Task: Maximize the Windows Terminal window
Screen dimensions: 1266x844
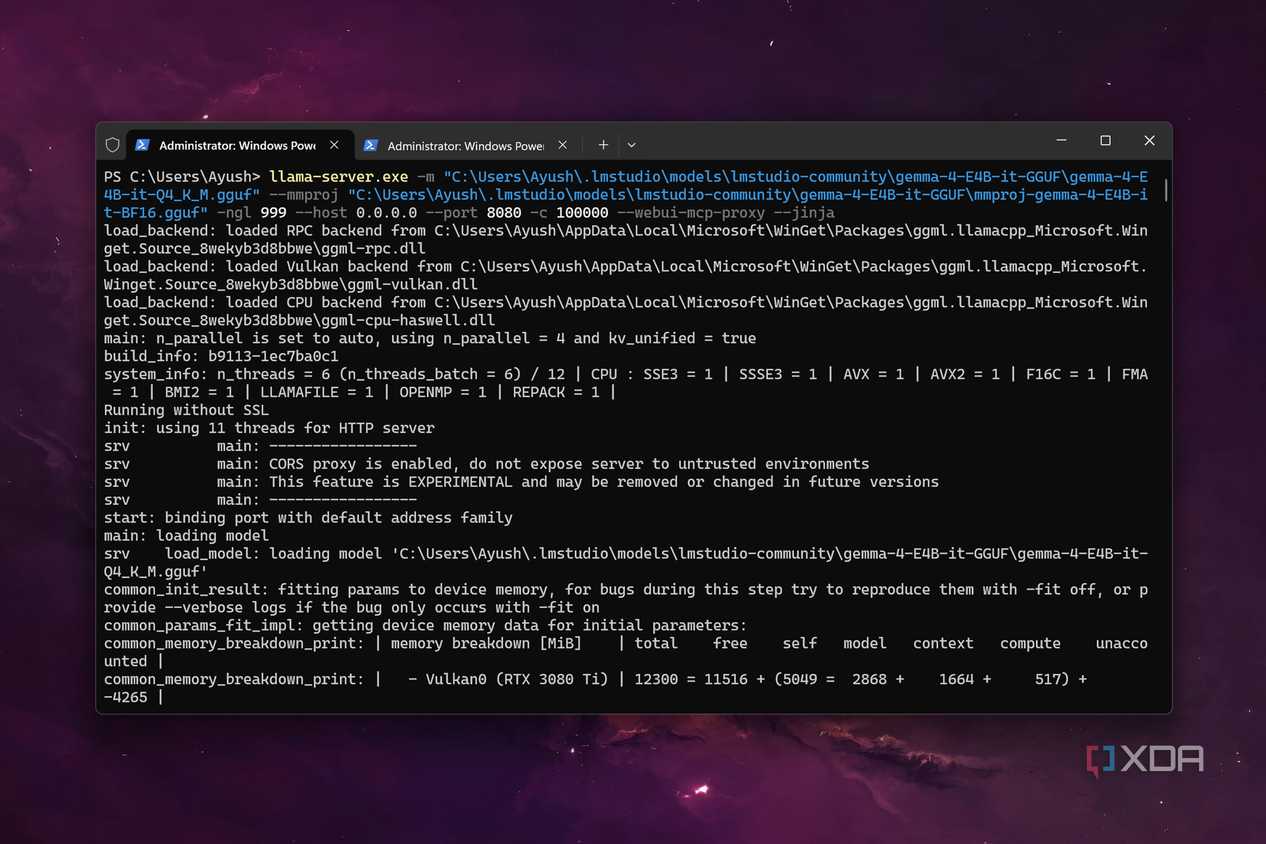Action: coord(1105,141)
